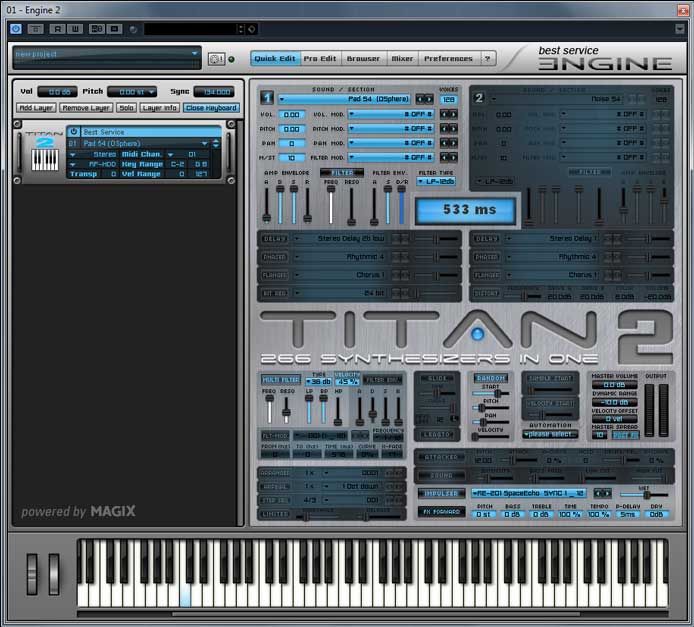694x627 pixels.
Task: Click the Impulser WET slider
Action: click(x=644, y=494)
